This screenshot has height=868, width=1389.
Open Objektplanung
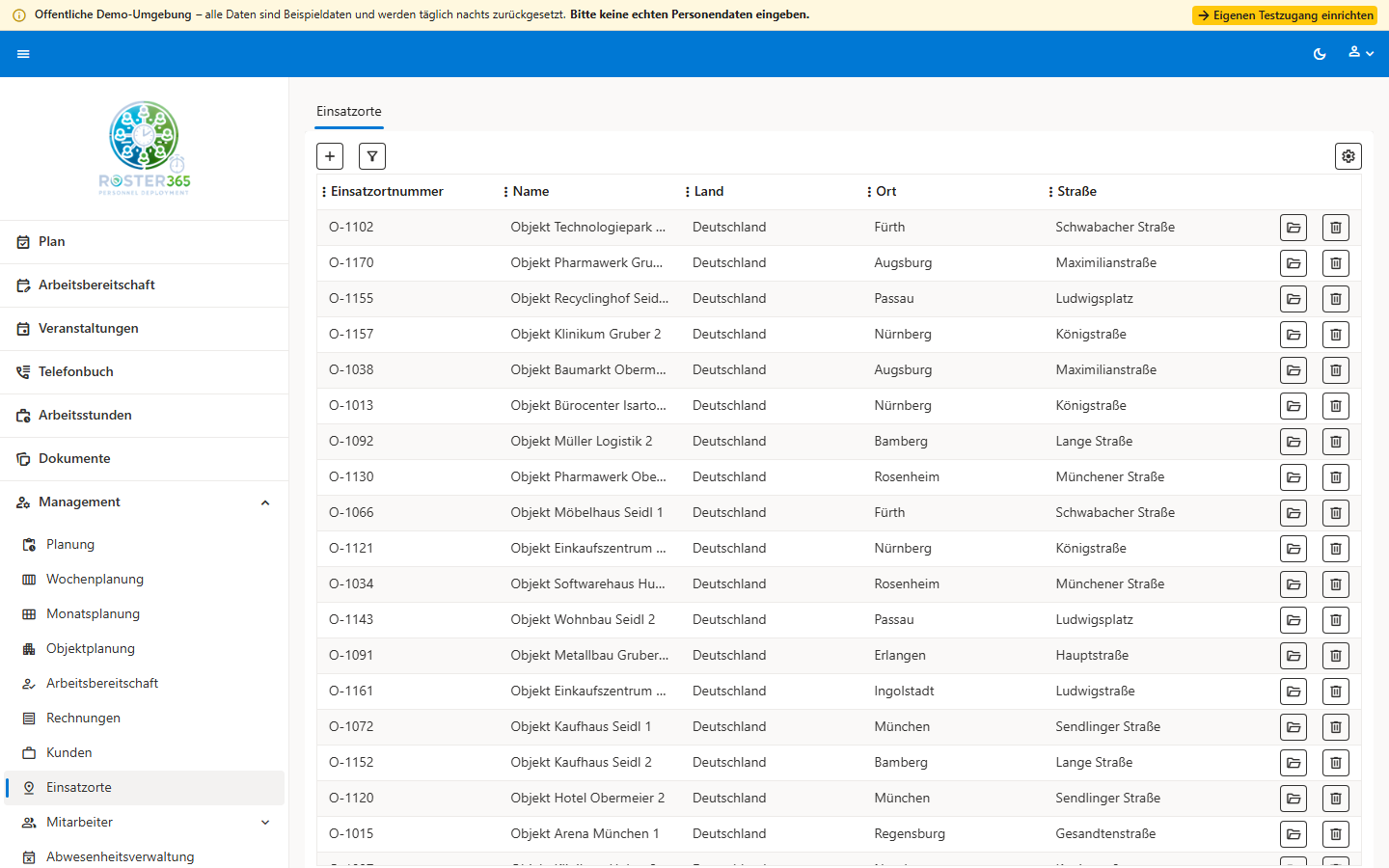[x=145, y=649]
